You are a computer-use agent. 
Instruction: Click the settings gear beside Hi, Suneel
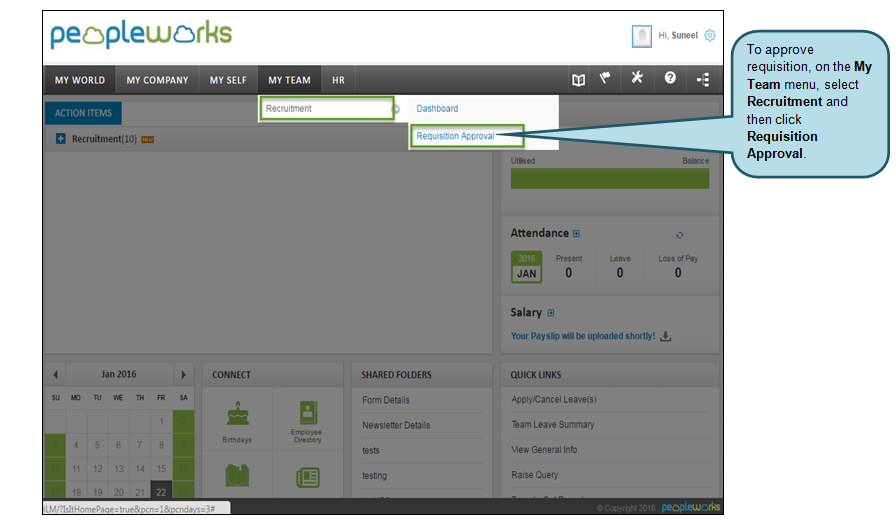tap(710, 35)
